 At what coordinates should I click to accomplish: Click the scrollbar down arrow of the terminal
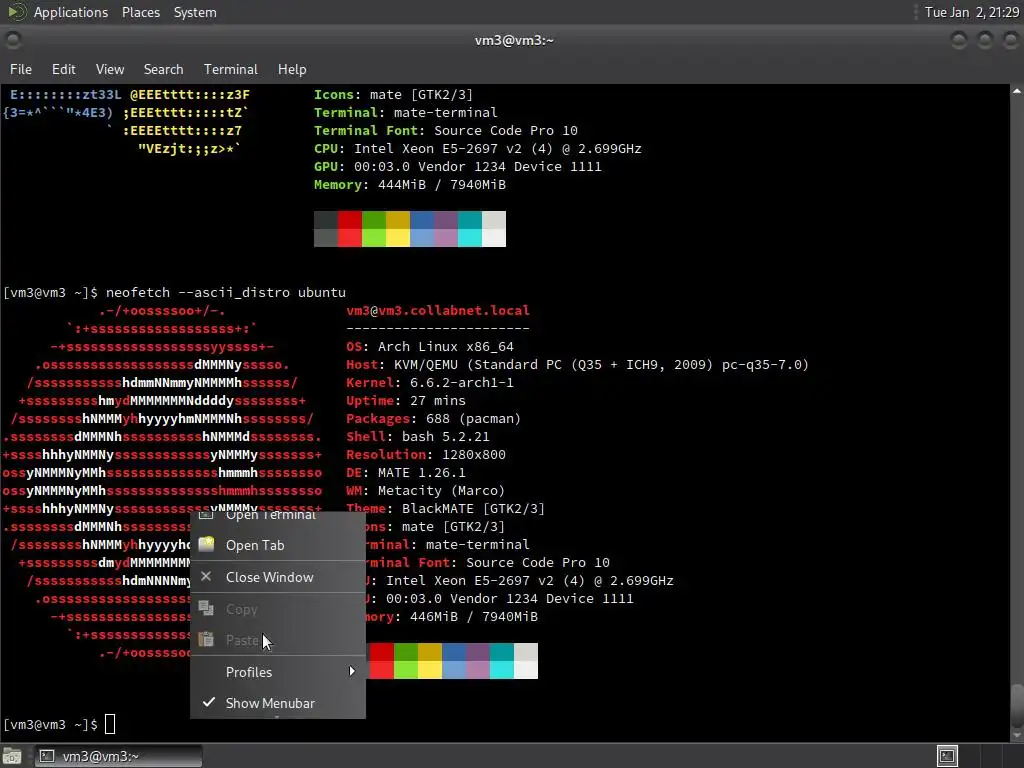click(x=1017, y=735)
